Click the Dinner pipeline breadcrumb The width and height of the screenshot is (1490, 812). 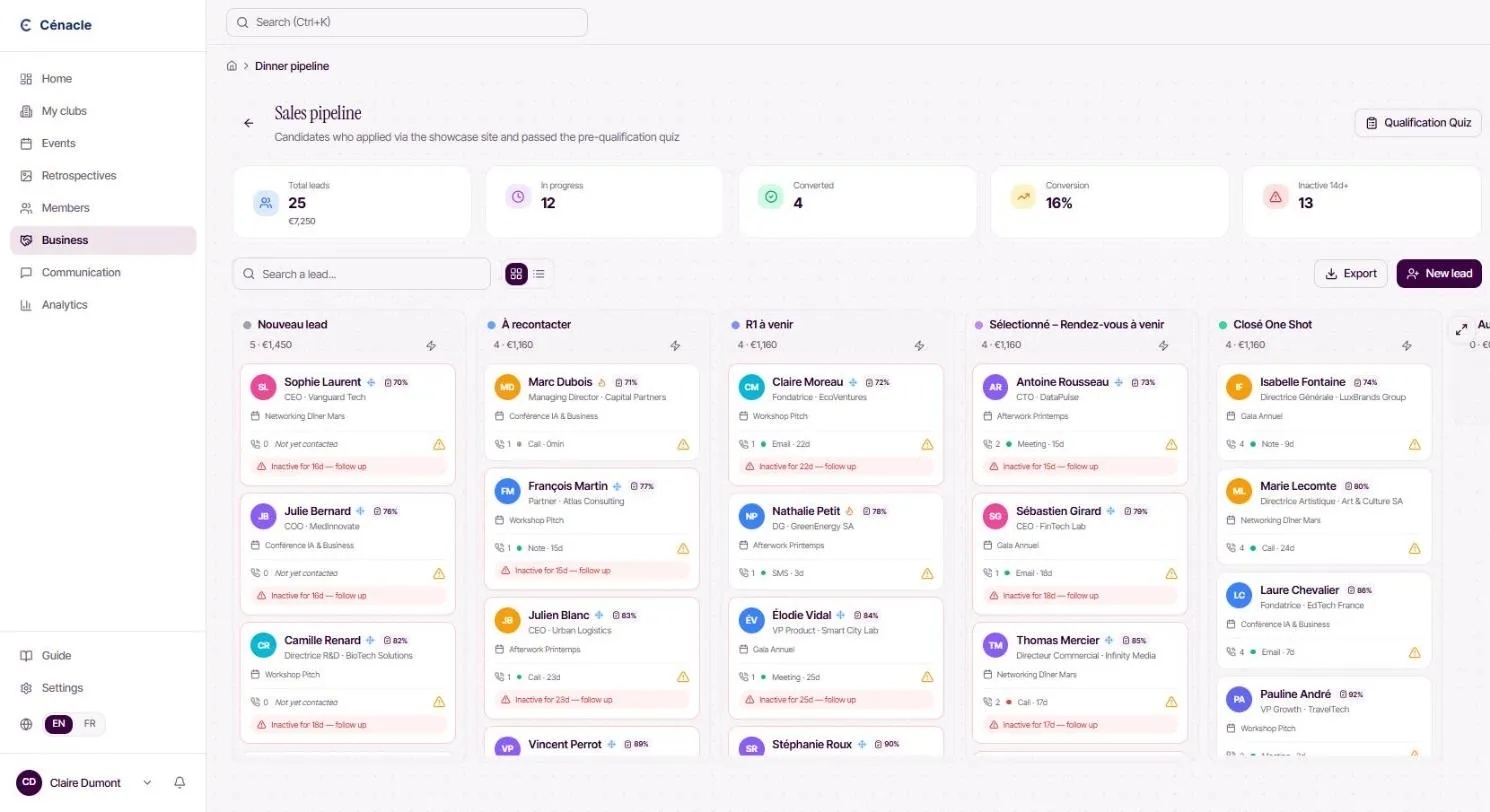292,66
